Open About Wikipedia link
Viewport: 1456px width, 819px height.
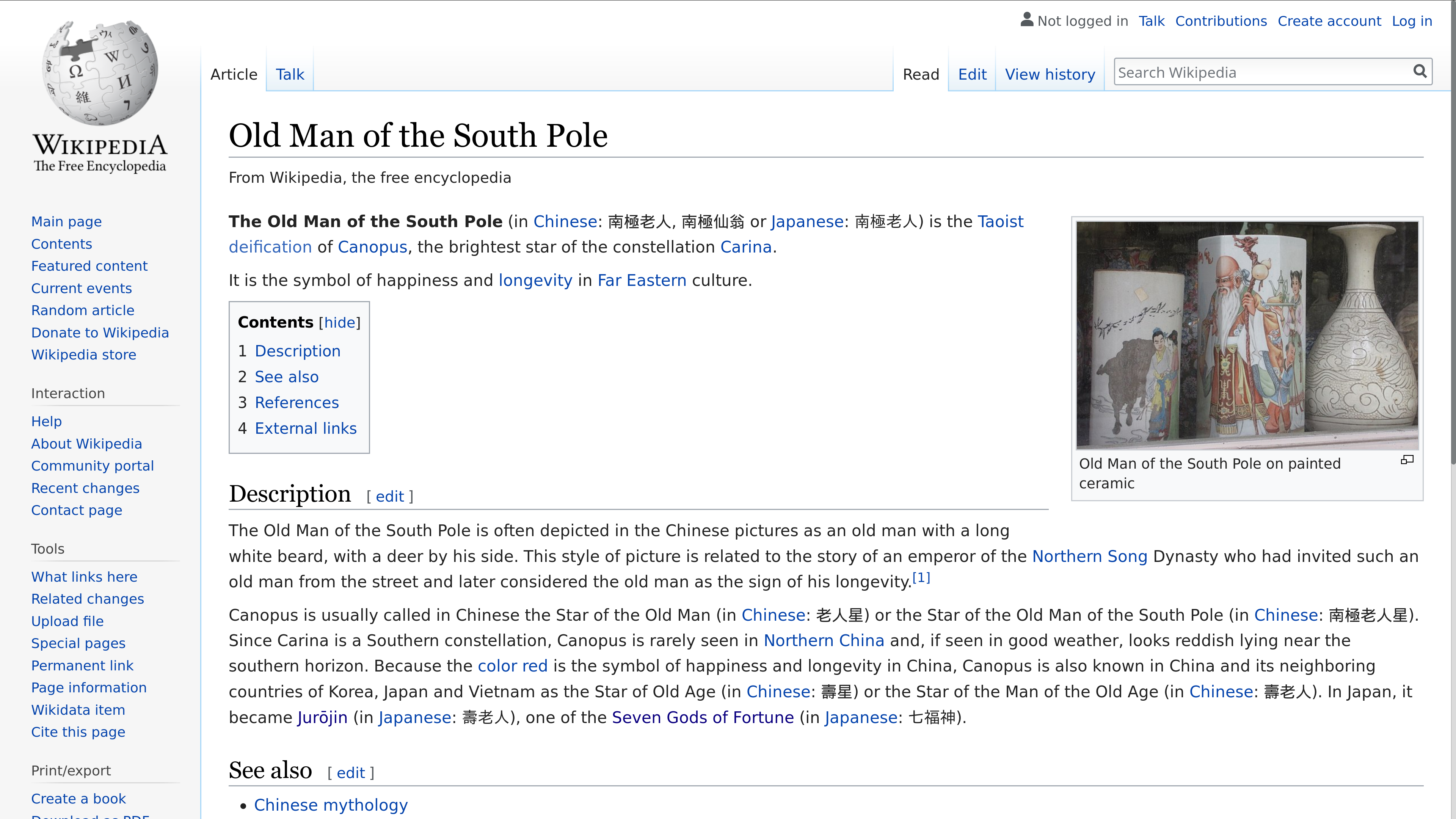[x=86, y=444]
